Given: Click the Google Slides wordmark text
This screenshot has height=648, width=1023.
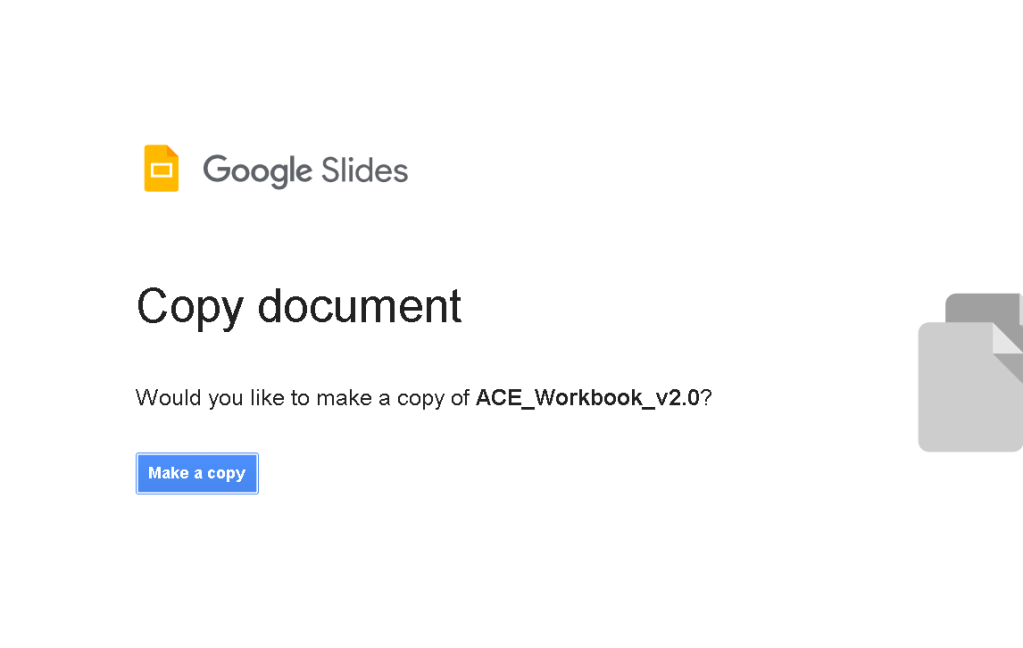Looking at the screenshot, I should (305, 171).
